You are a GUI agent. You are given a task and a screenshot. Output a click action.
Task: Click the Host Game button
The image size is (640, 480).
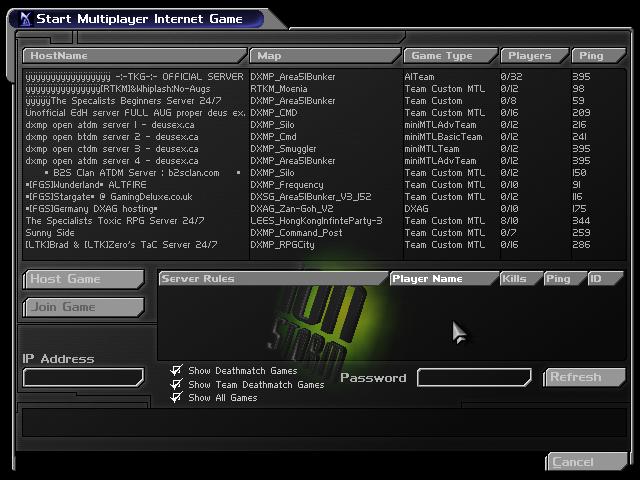pyautogui.click(x=84, y=279)
